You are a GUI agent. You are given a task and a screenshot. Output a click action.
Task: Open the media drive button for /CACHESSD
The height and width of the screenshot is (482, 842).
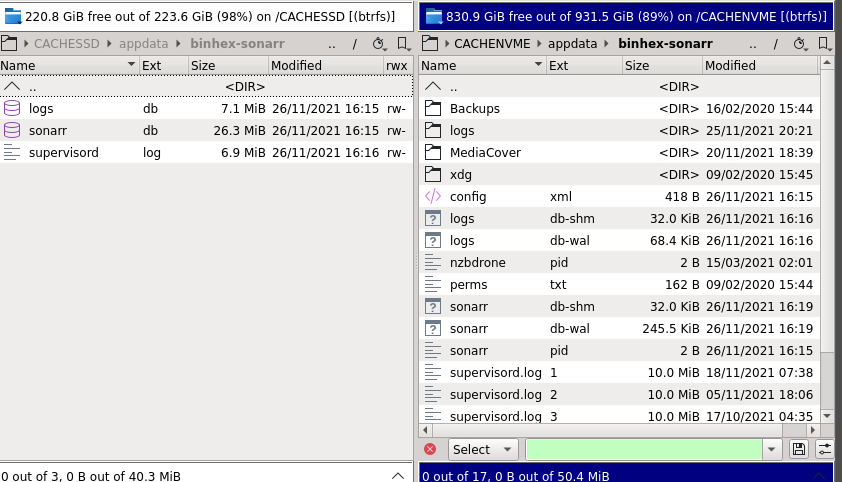13,16
